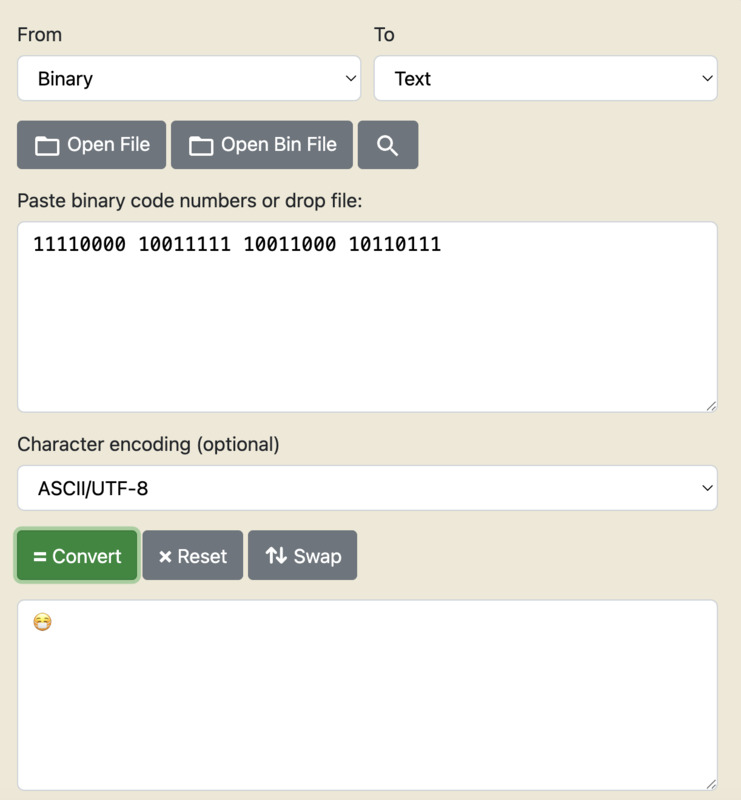Expand the ASCII/UTF-8 character encoding dropdown
The height and width of the screenshot is (800, 741).
(x=367, y=488)
